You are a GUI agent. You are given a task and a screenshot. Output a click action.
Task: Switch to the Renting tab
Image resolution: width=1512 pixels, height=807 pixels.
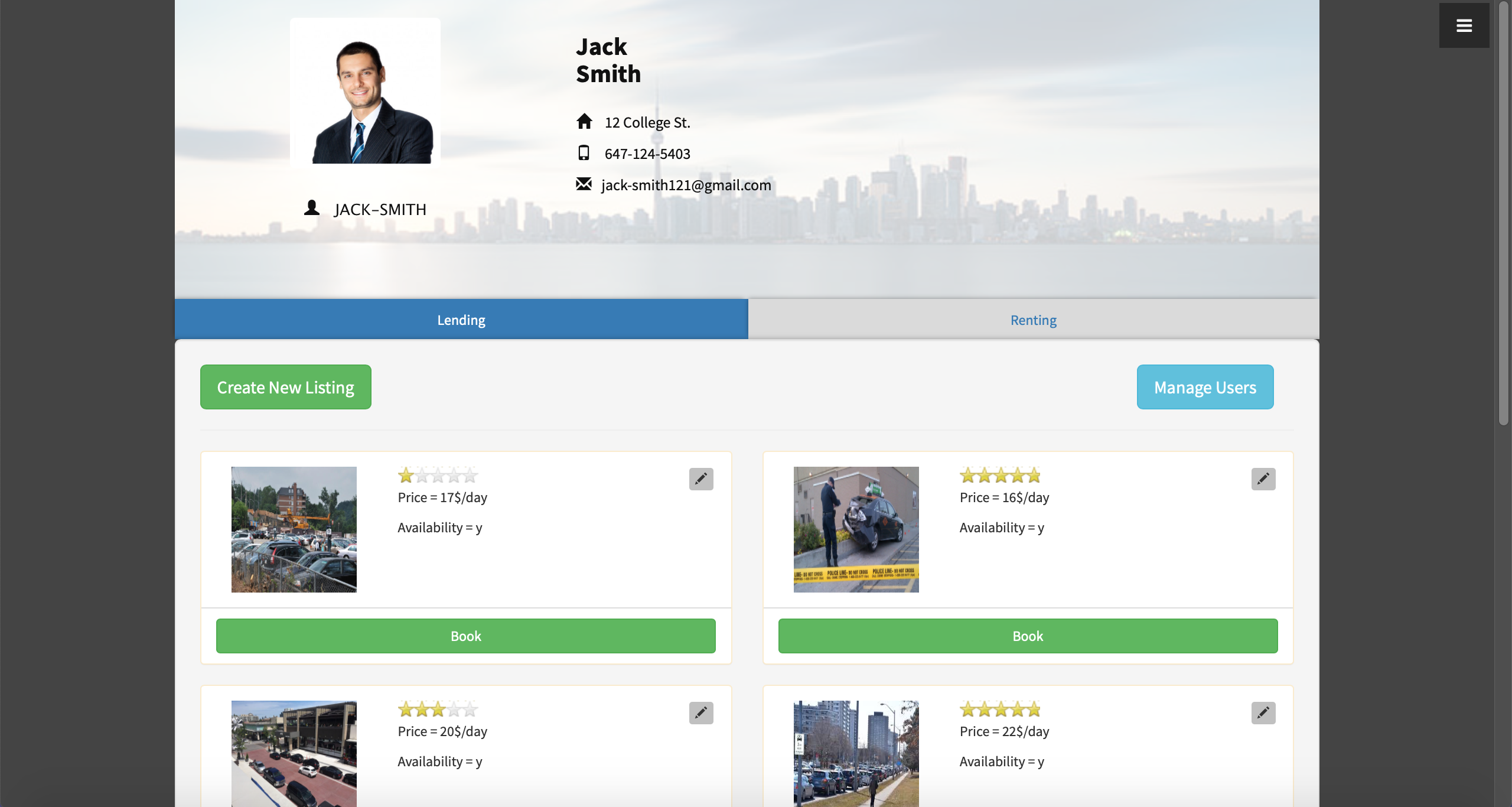click(1033, 320)
